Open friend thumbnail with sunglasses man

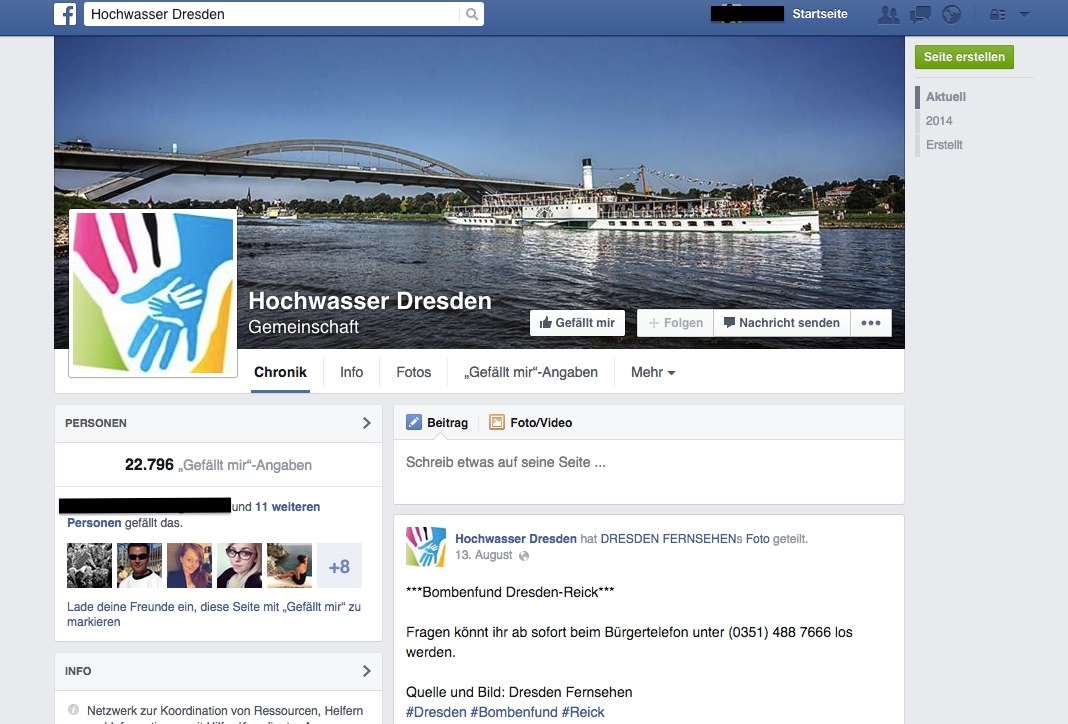click(x=140, y=565)
